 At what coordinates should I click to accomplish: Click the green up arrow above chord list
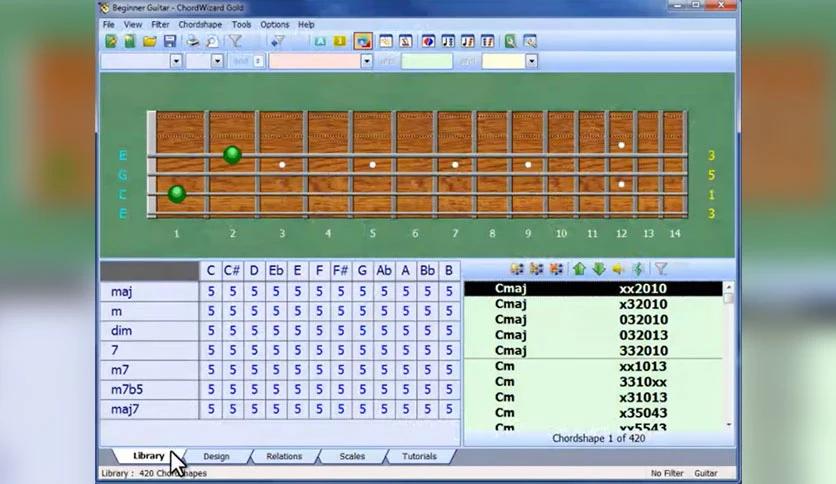[579, 269]
